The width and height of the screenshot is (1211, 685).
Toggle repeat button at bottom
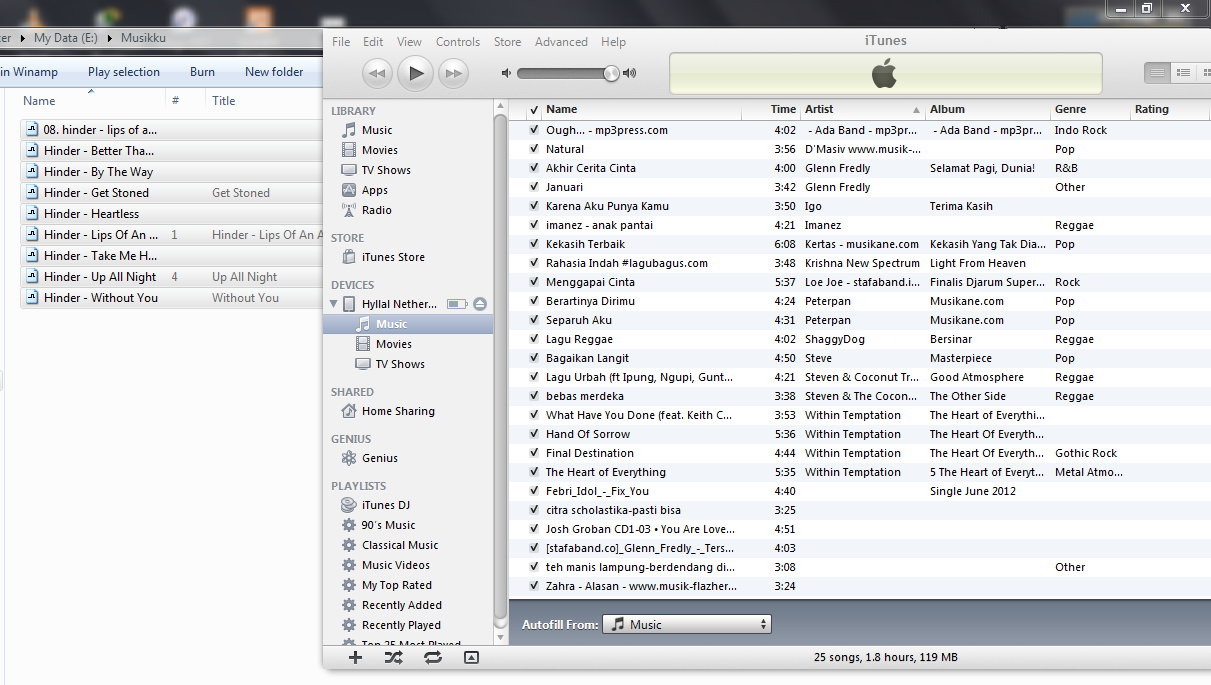[432, 657]
